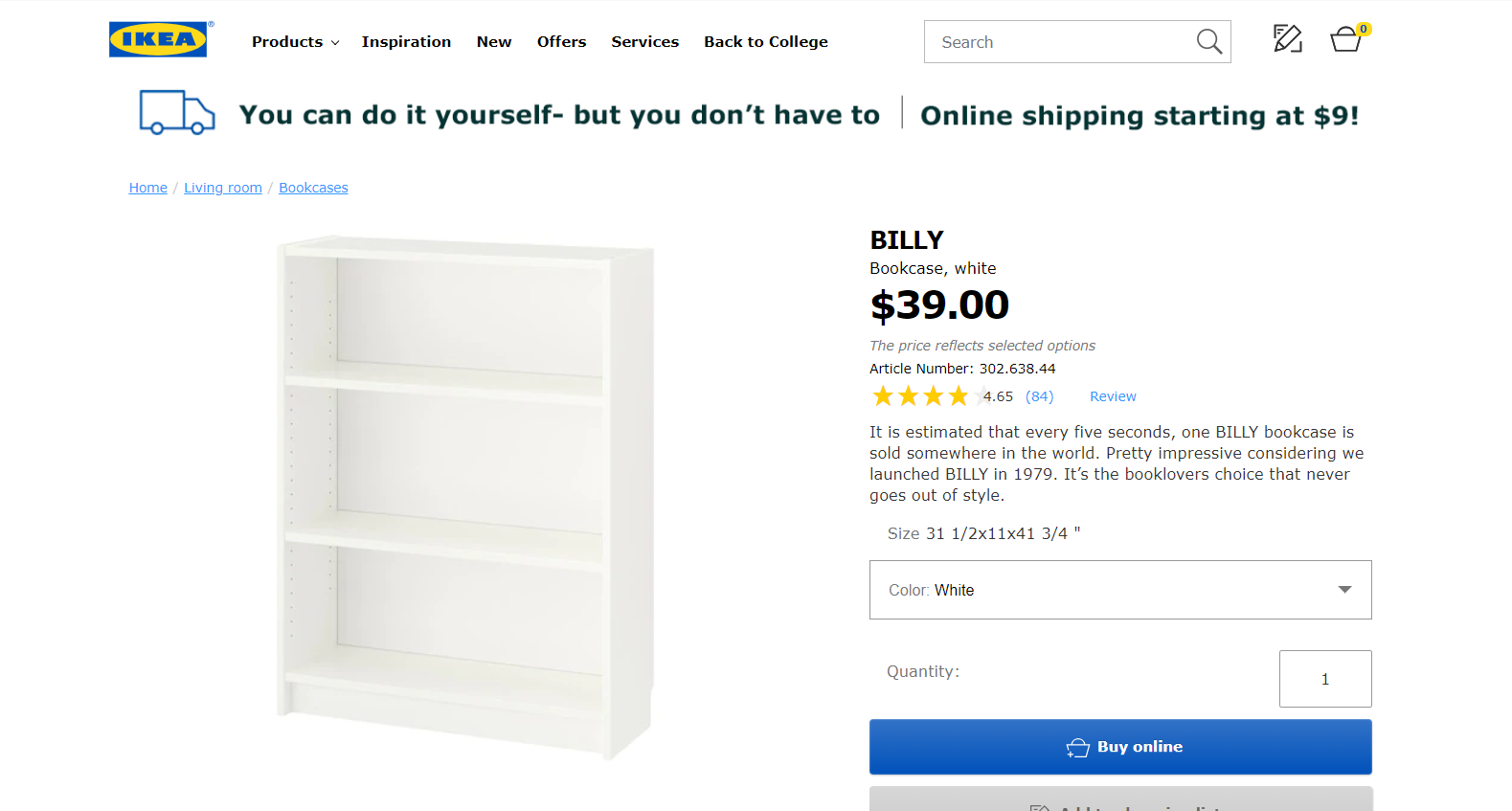1512x811 pixels.
Task: Open the Inspiration menu item
Action: [406, 42]
